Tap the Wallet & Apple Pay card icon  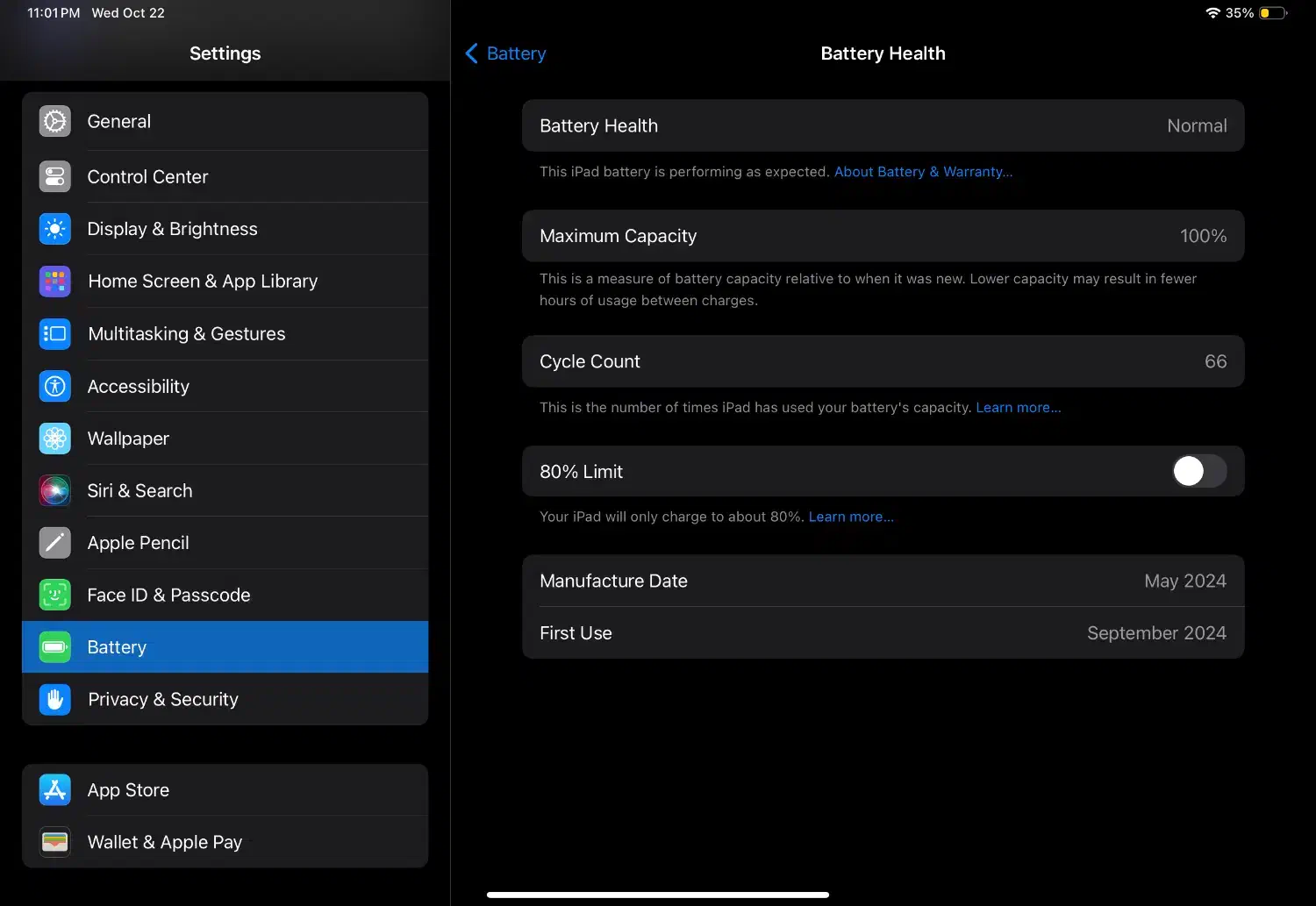click(x=55, y=842)
